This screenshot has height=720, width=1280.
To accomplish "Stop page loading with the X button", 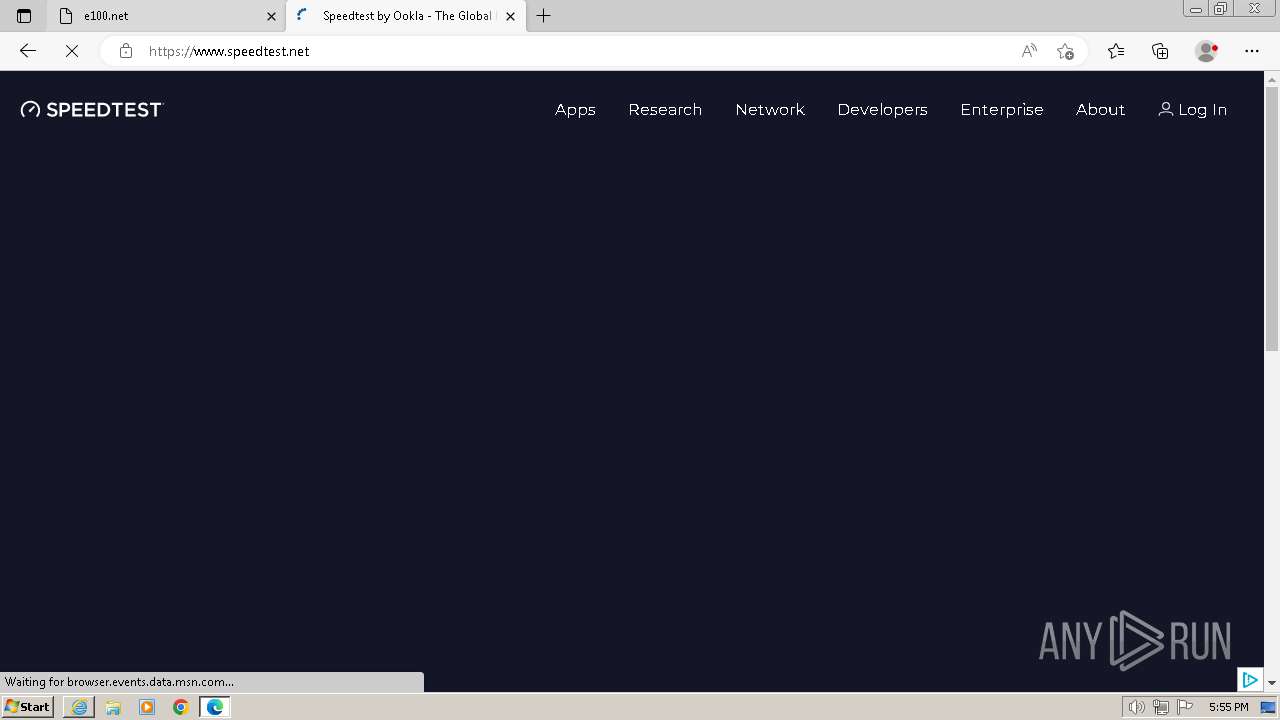I will tap(72, 51).
